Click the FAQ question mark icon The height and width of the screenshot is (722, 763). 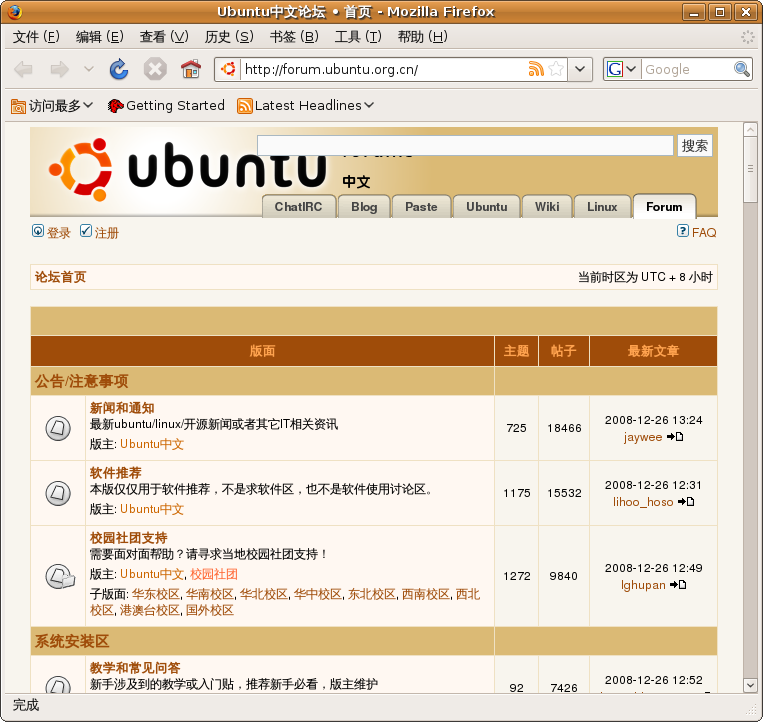pos(683,231)
